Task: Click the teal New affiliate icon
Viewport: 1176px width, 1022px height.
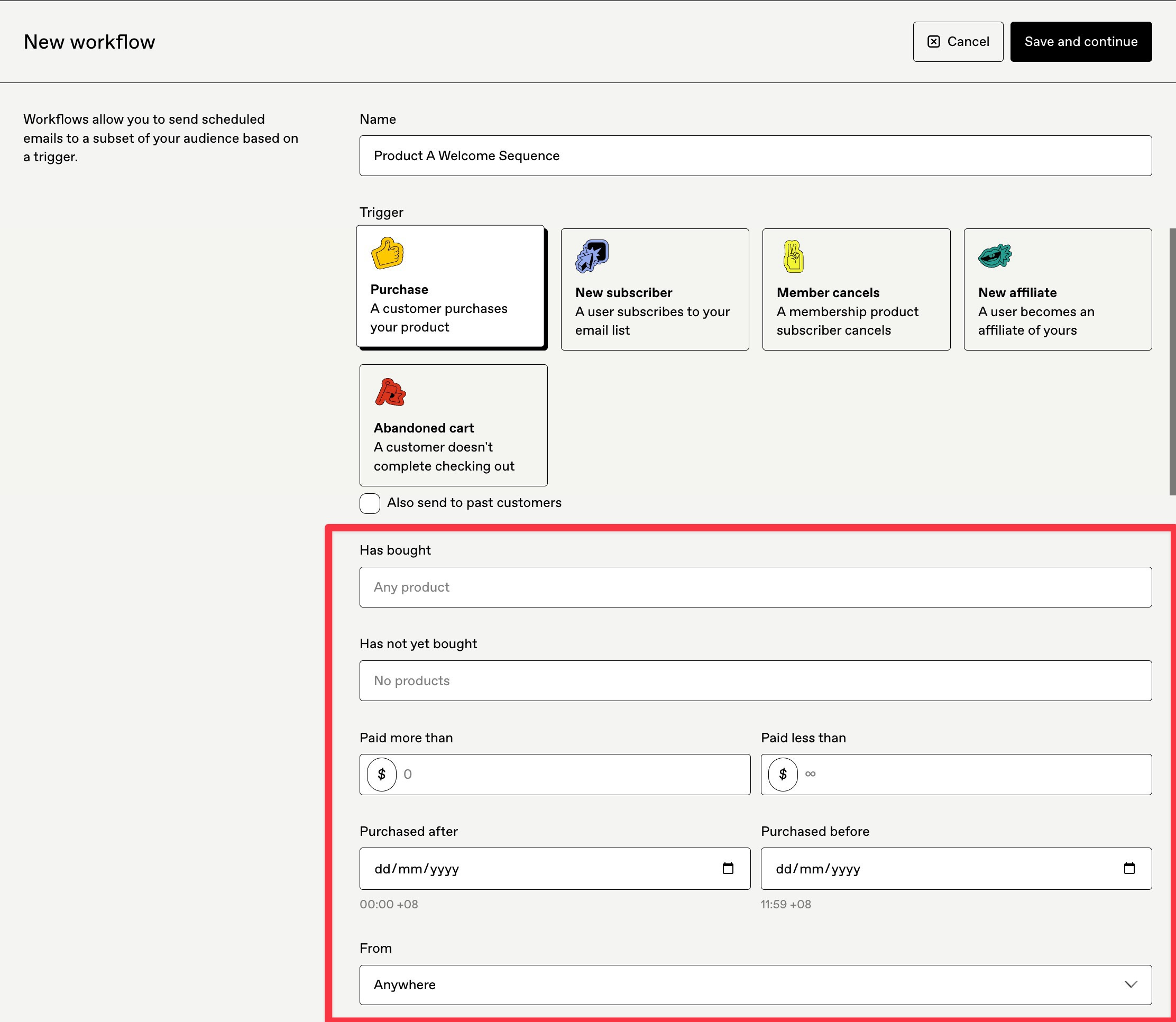Action: 995,255
